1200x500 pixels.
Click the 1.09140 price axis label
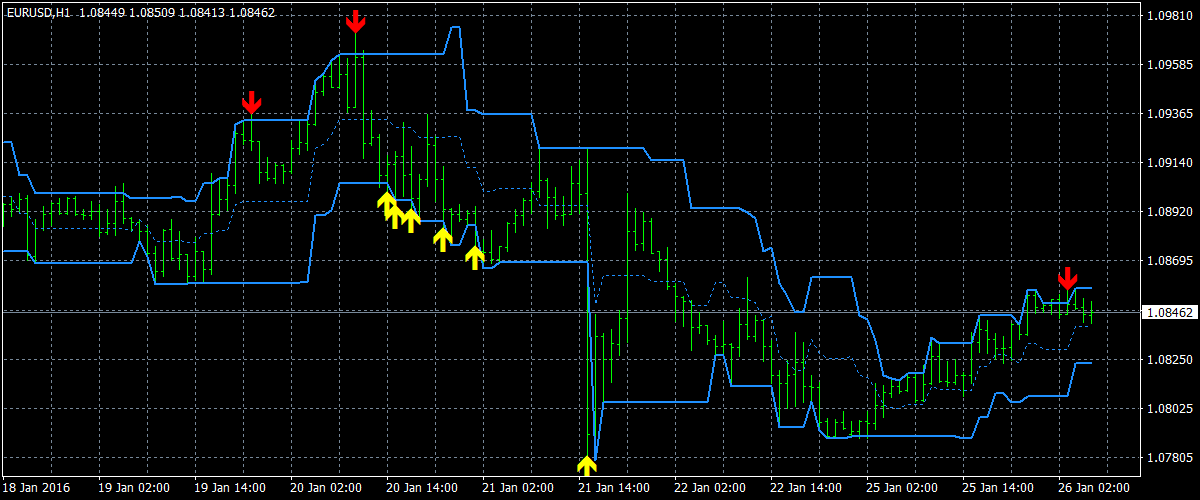pyautogui.click(x=1169, y=163)
